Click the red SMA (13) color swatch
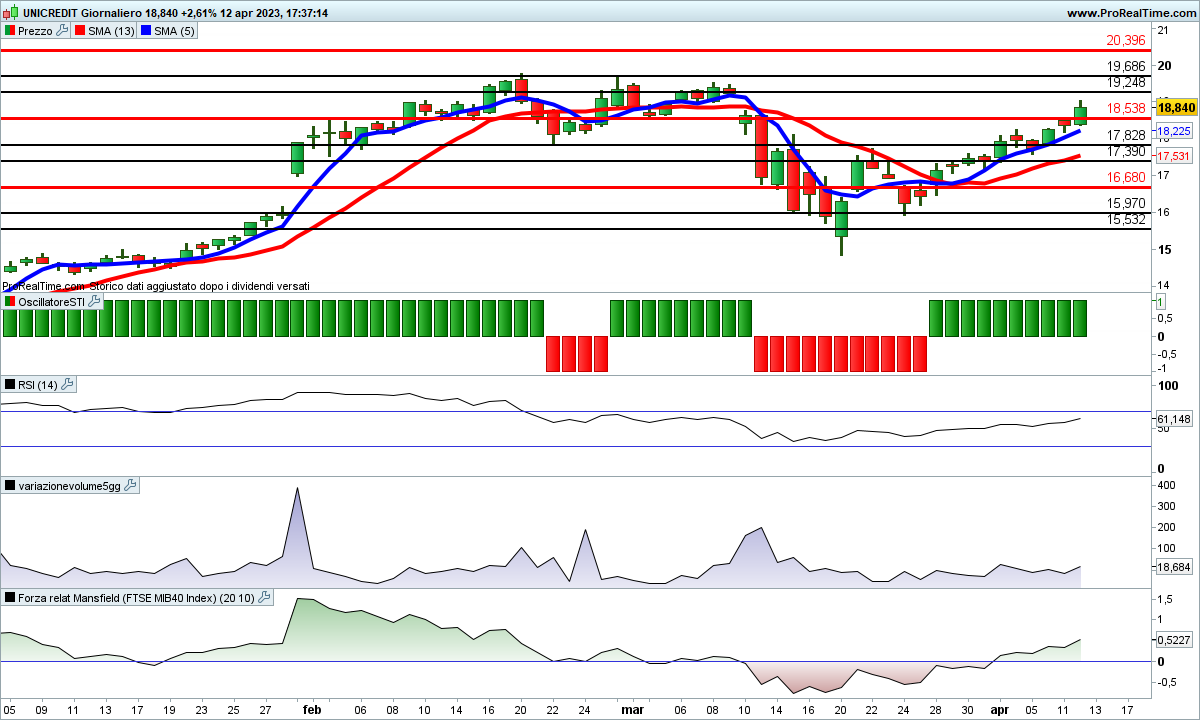Image resolution: width=1200 pixels, height=720 pixels. click(x=81, y=31)
